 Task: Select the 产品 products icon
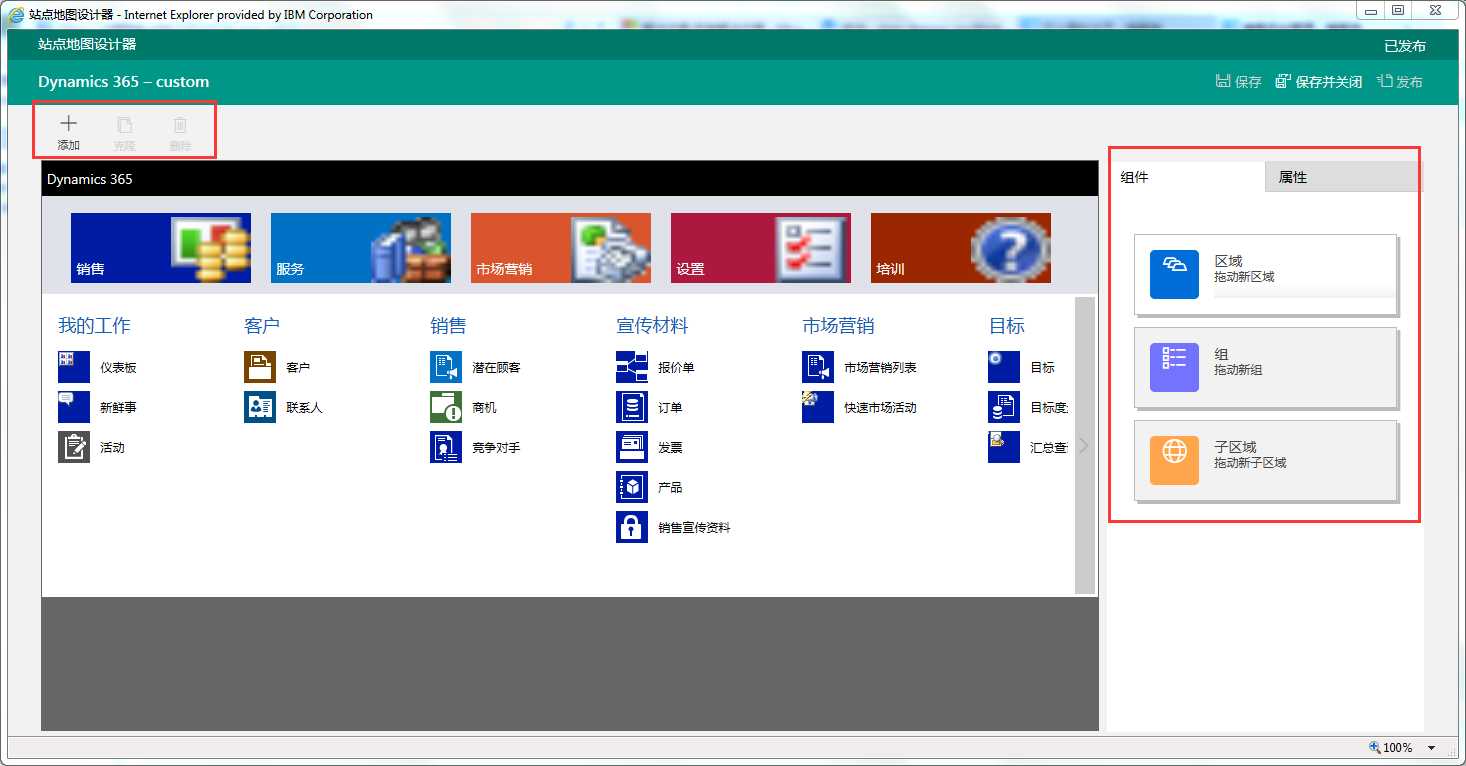tap(632, 487)
